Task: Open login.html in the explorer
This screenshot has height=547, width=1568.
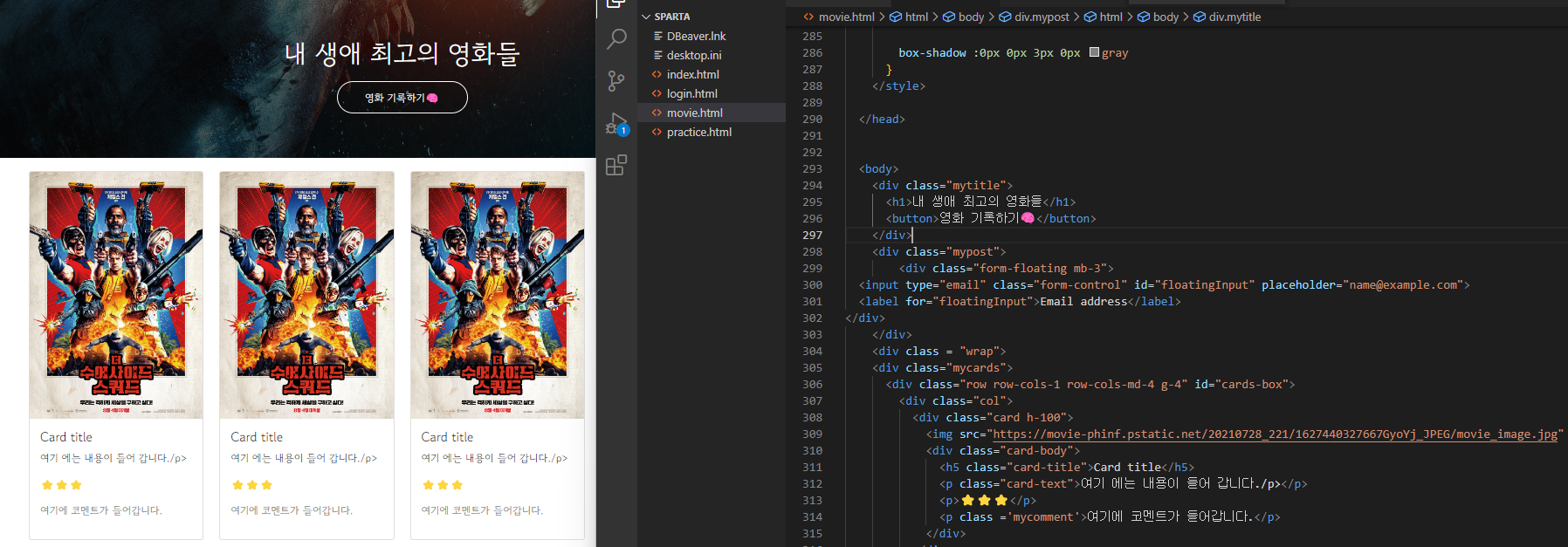Action: [x=692, y=93]
